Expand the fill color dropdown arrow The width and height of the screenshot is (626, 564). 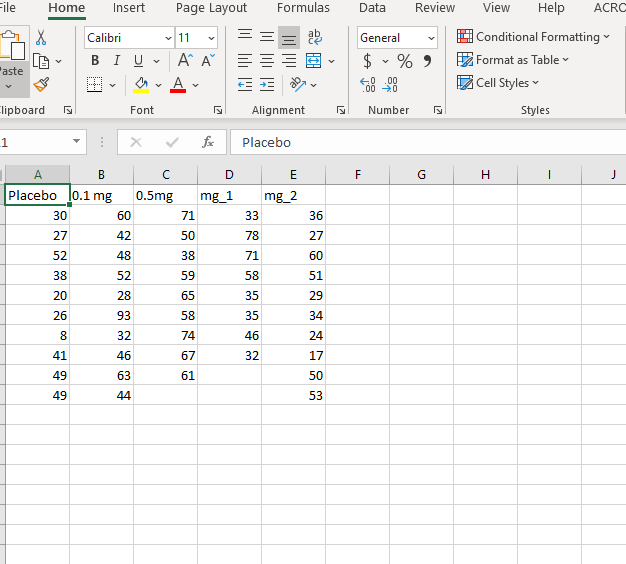coord(158,85)
